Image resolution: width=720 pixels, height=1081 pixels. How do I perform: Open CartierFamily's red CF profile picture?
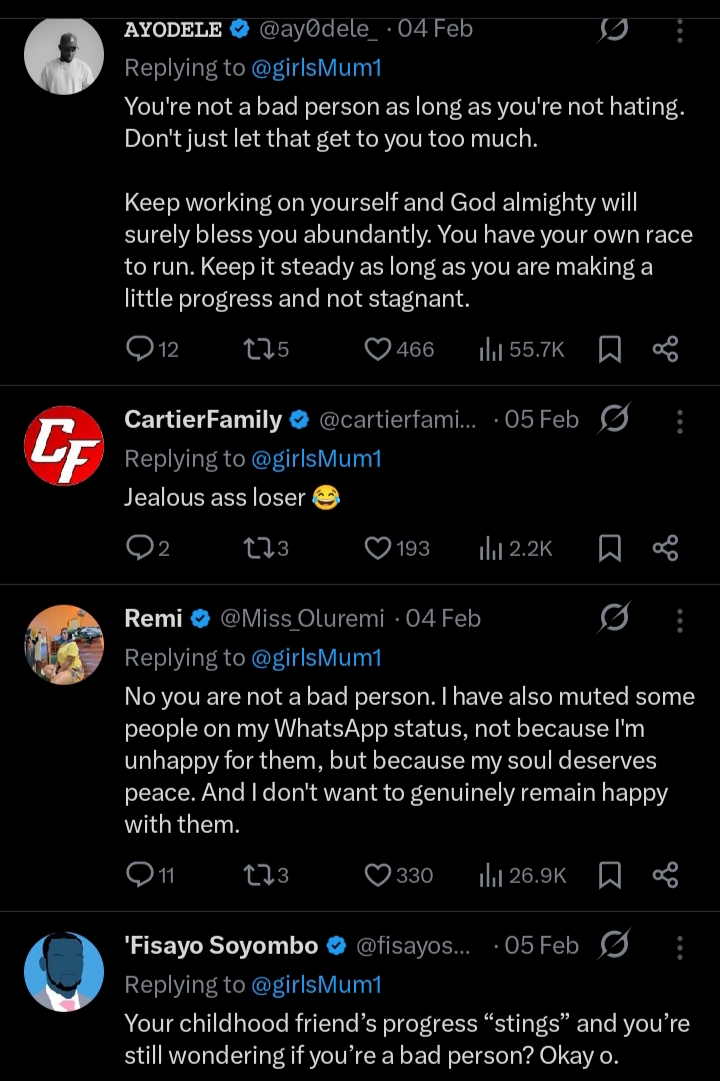point(64,445)
